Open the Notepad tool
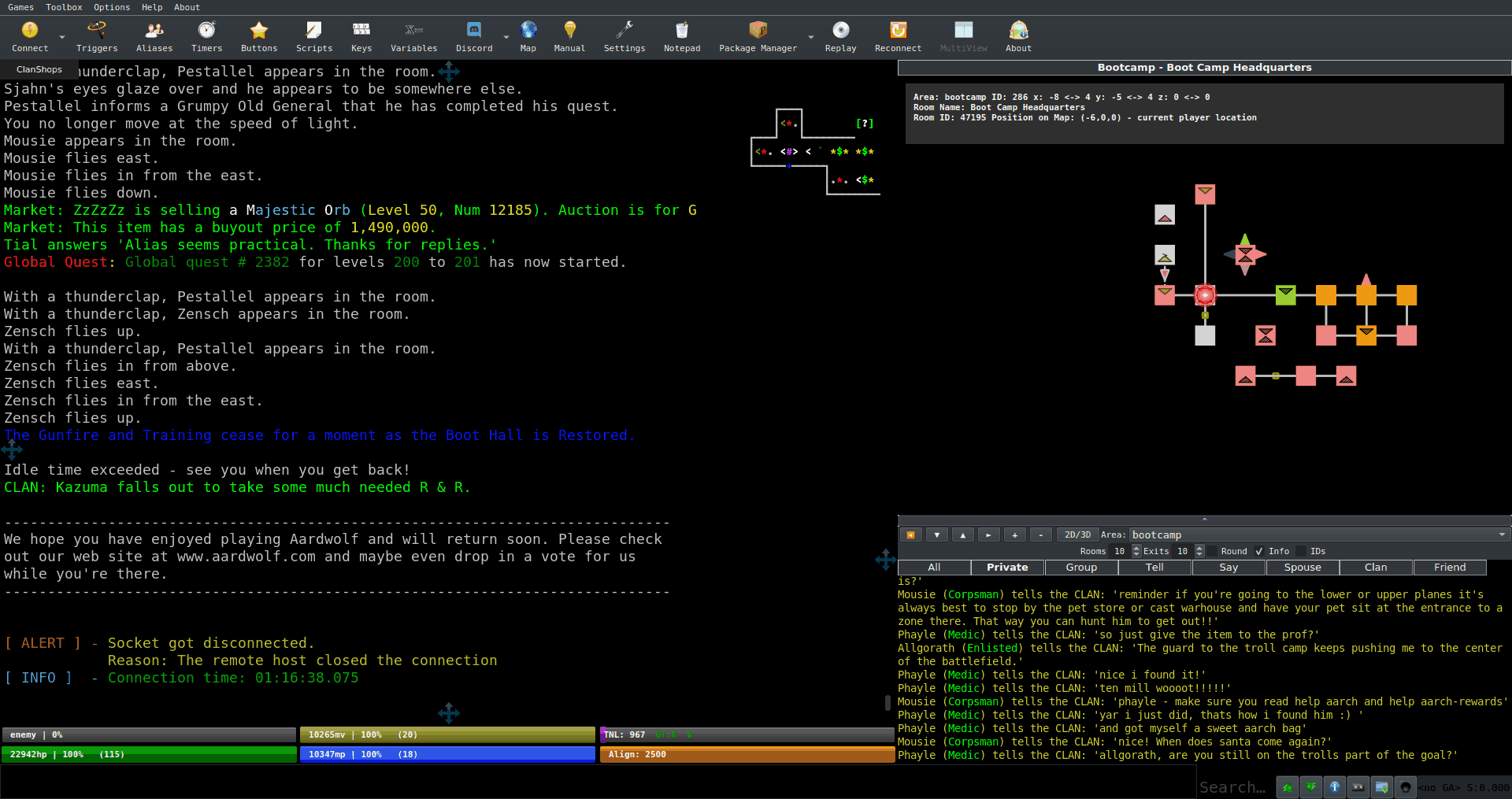The width and height of the screenshot is (1512, 799). [682, 37]
